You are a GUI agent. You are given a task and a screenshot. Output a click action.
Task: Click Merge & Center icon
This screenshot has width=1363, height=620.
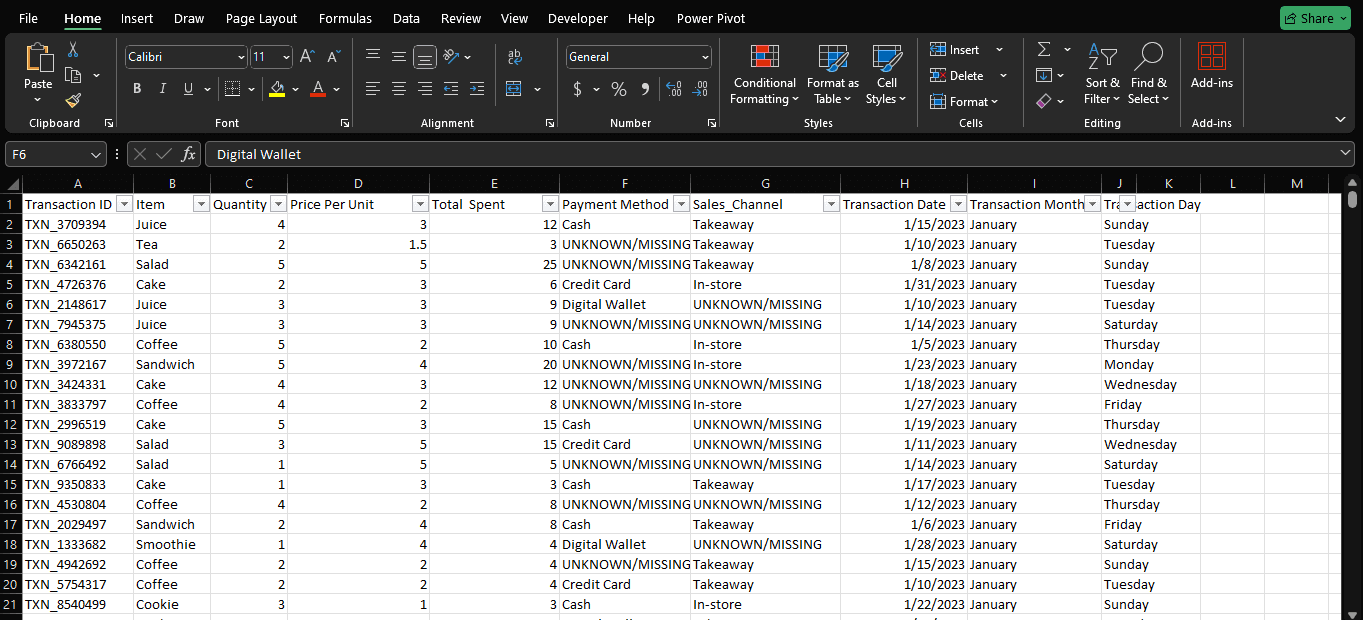[x=514, y=89]
